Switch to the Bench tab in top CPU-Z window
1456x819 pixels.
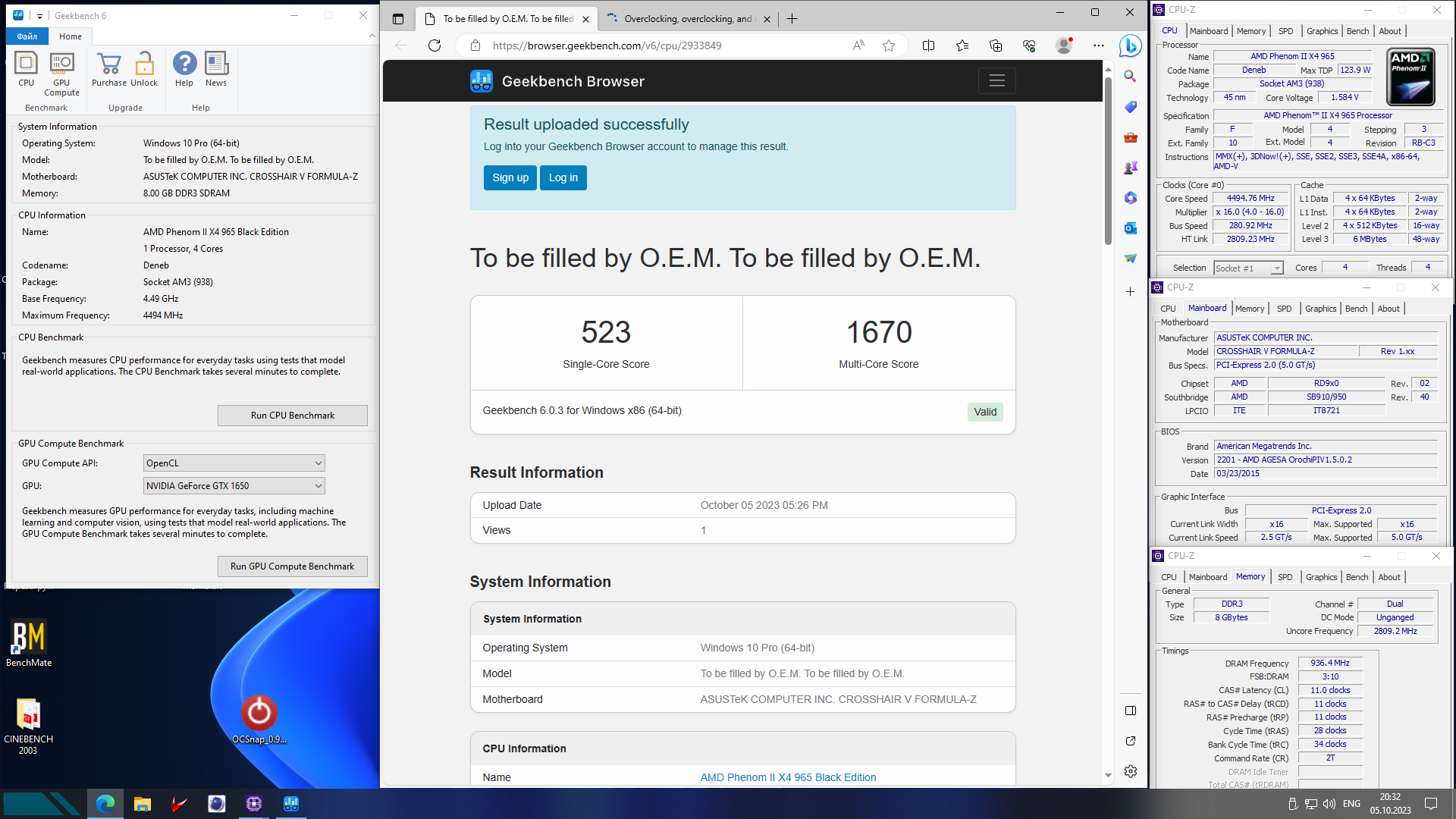pos(1357,31)
